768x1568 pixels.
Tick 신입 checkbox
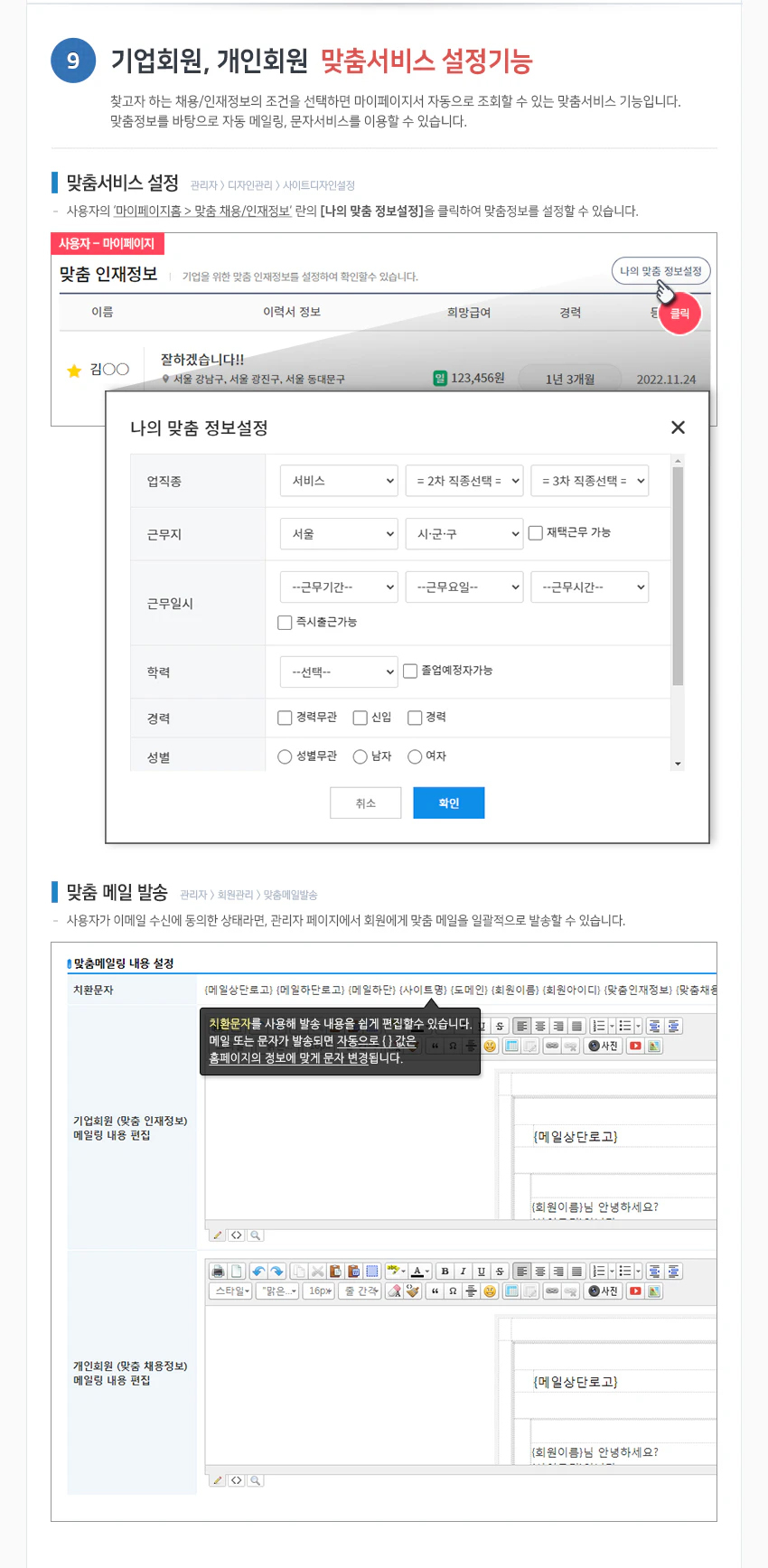(x=360, y=718)
